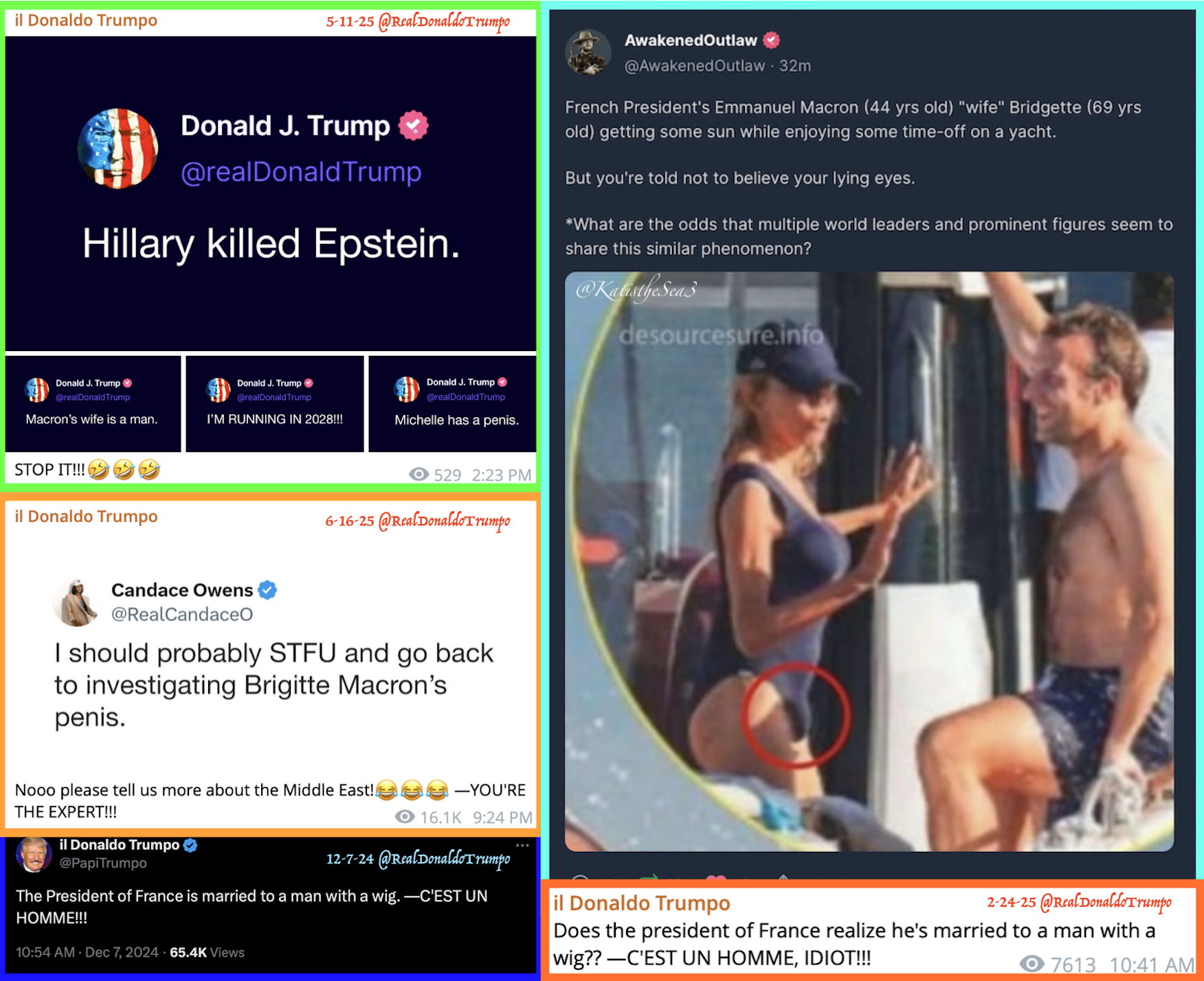Viewport: 1204px width, 981px height.
Task: Click the 65.4K Views link
Action: [x=207, y=952]
